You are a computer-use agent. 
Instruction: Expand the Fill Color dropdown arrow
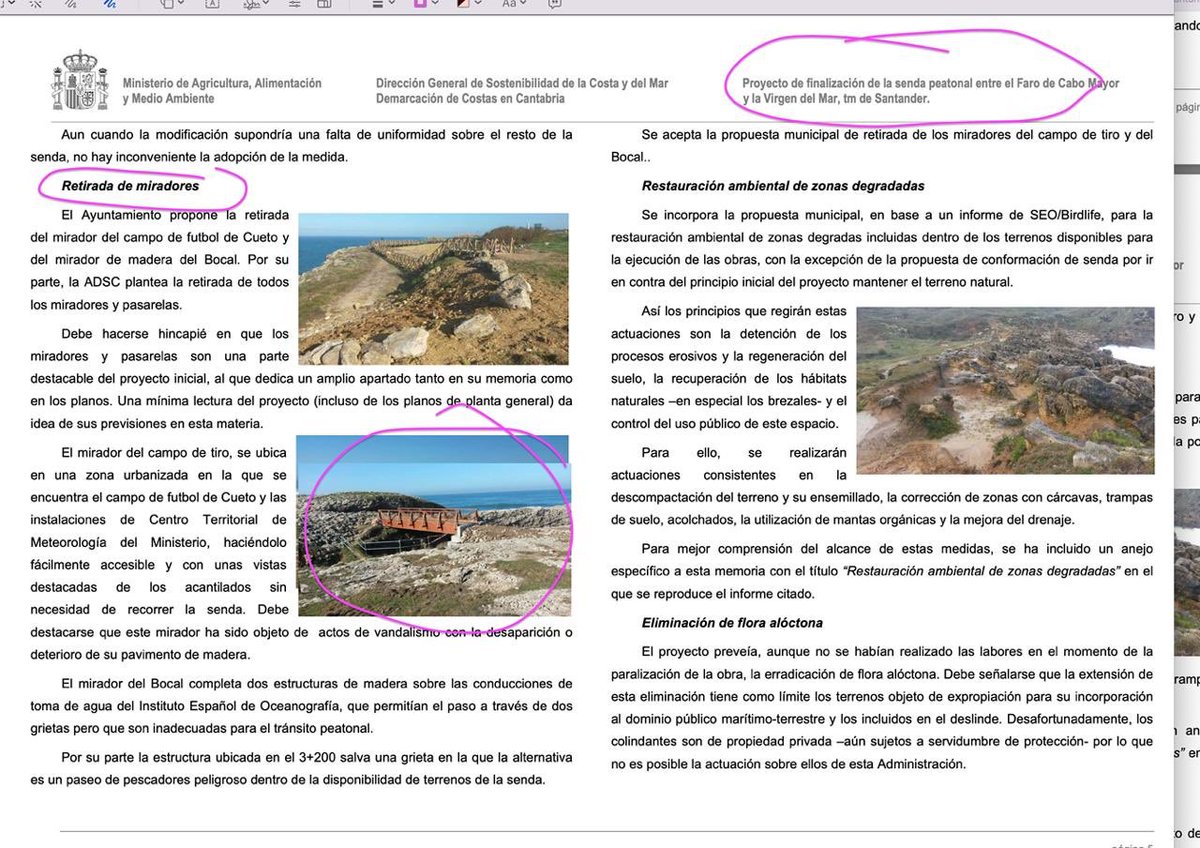point(478,3)
